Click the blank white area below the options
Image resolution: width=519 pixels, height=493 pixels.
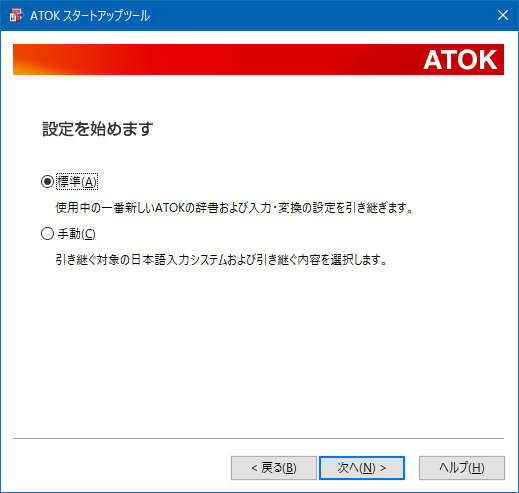click(258, 350)
